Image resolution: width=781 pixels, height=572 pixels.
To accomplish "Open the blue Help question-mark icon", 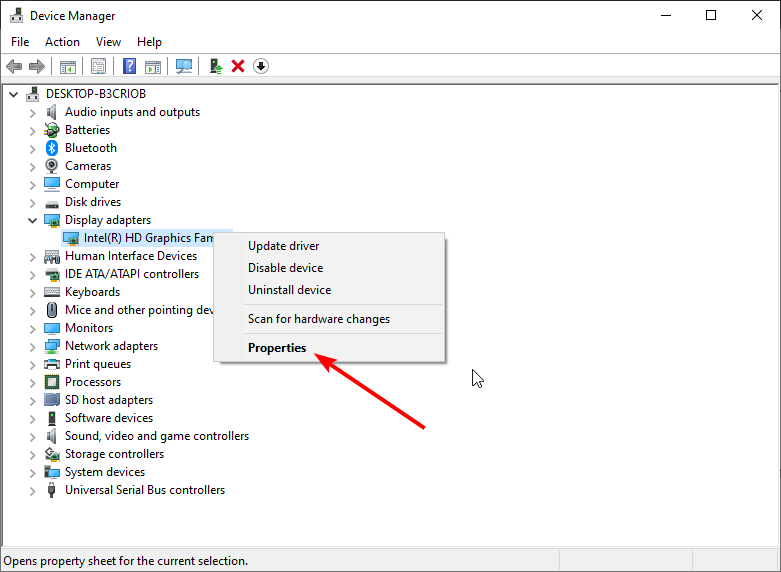I will point(129,66).
